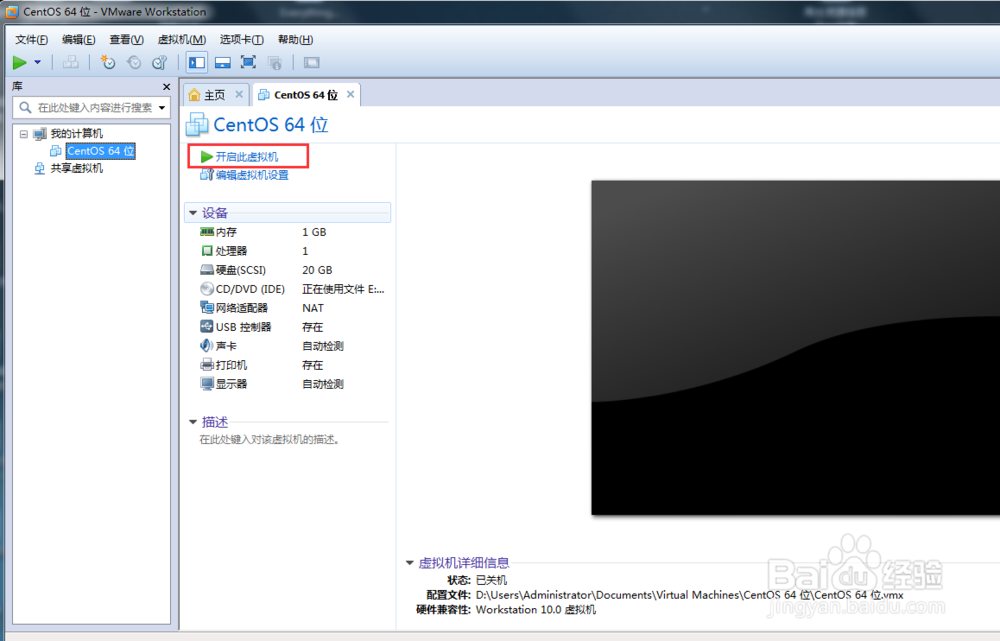This screenshot has width=1000, height=641.
Task: Open the snapshot manager icon
Action: pos(159,63)
